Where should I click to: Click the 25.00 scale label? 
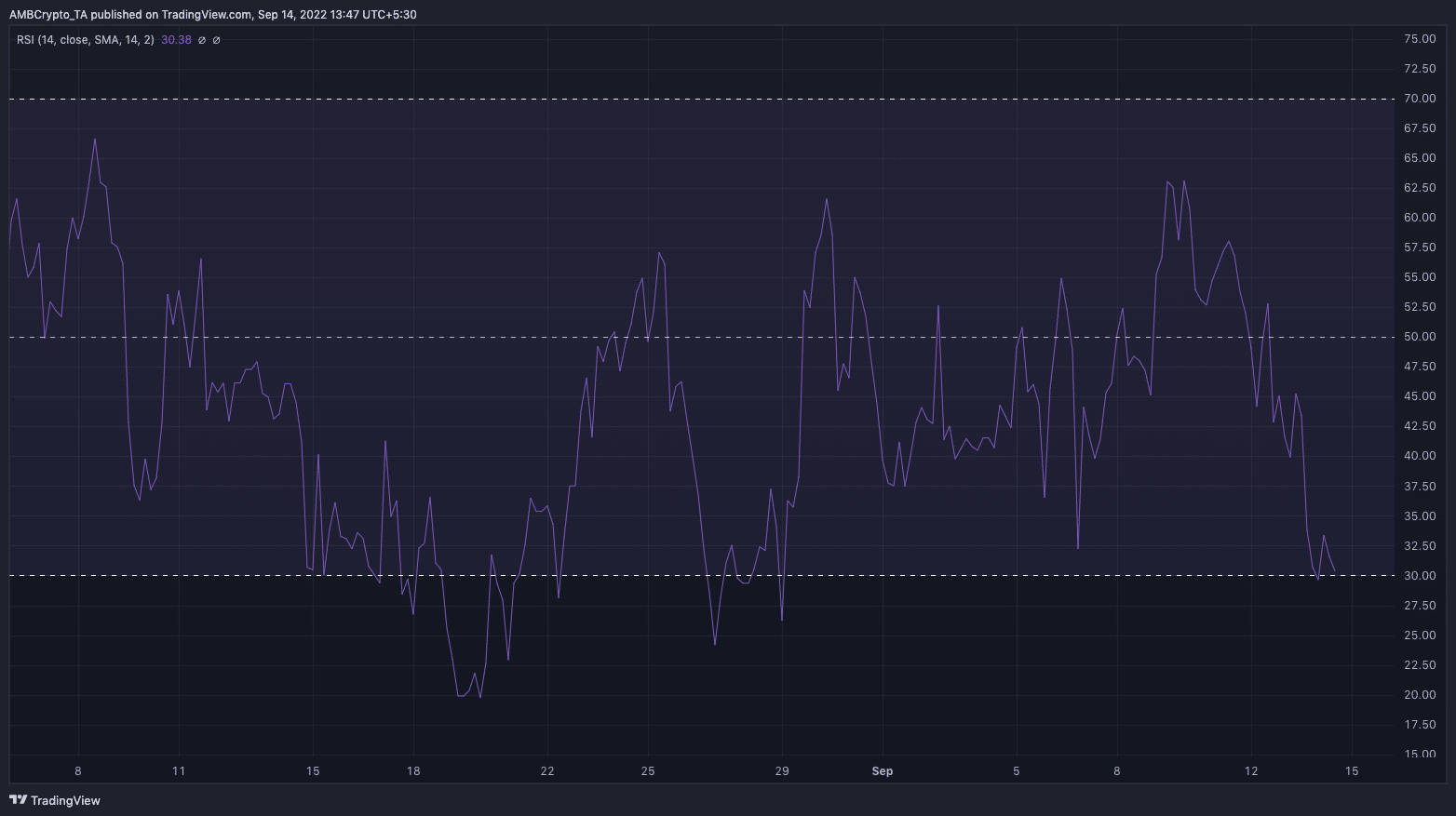[x=1420, y=635]
